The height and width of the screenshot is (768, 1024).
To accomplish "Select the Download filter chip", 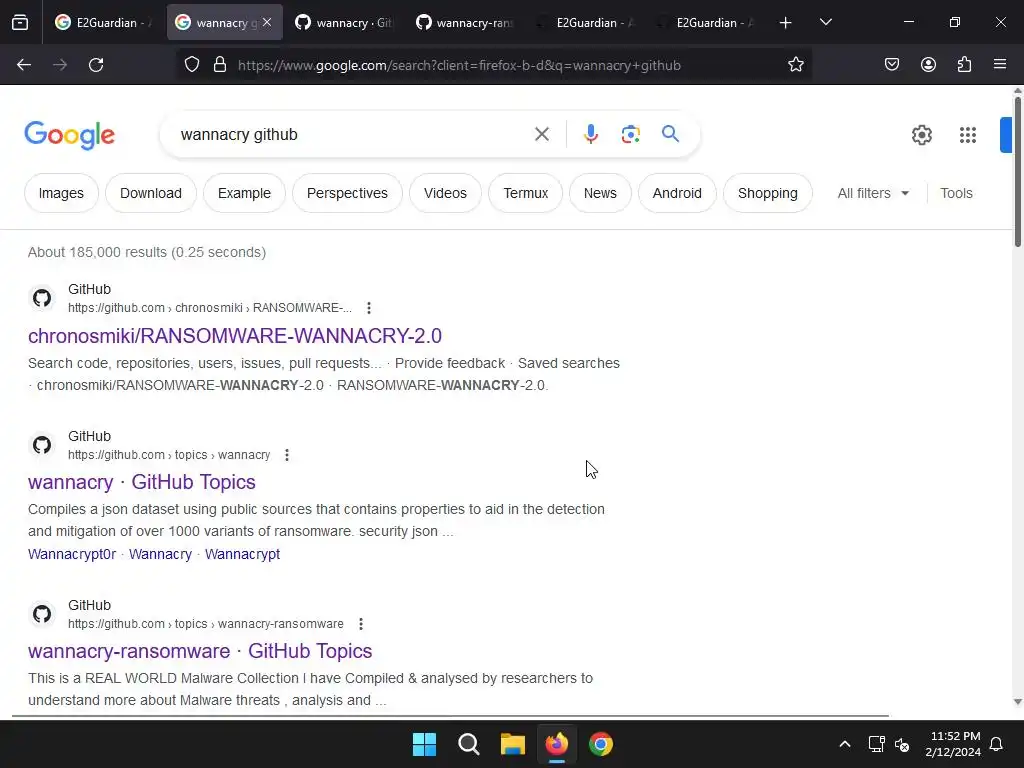I will (x=151, y=193).
